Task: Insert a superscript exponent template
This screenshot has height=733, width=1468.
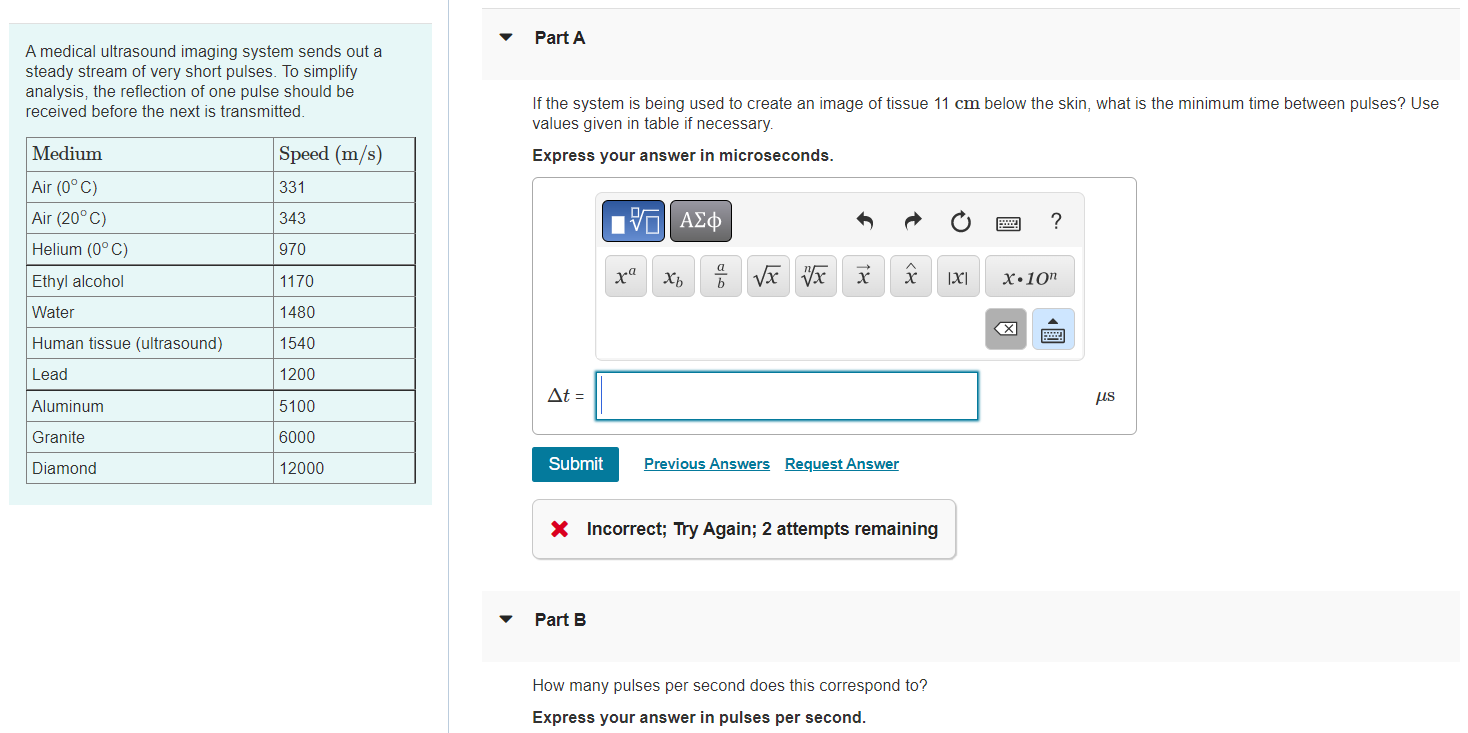Action: coord(627,277)
